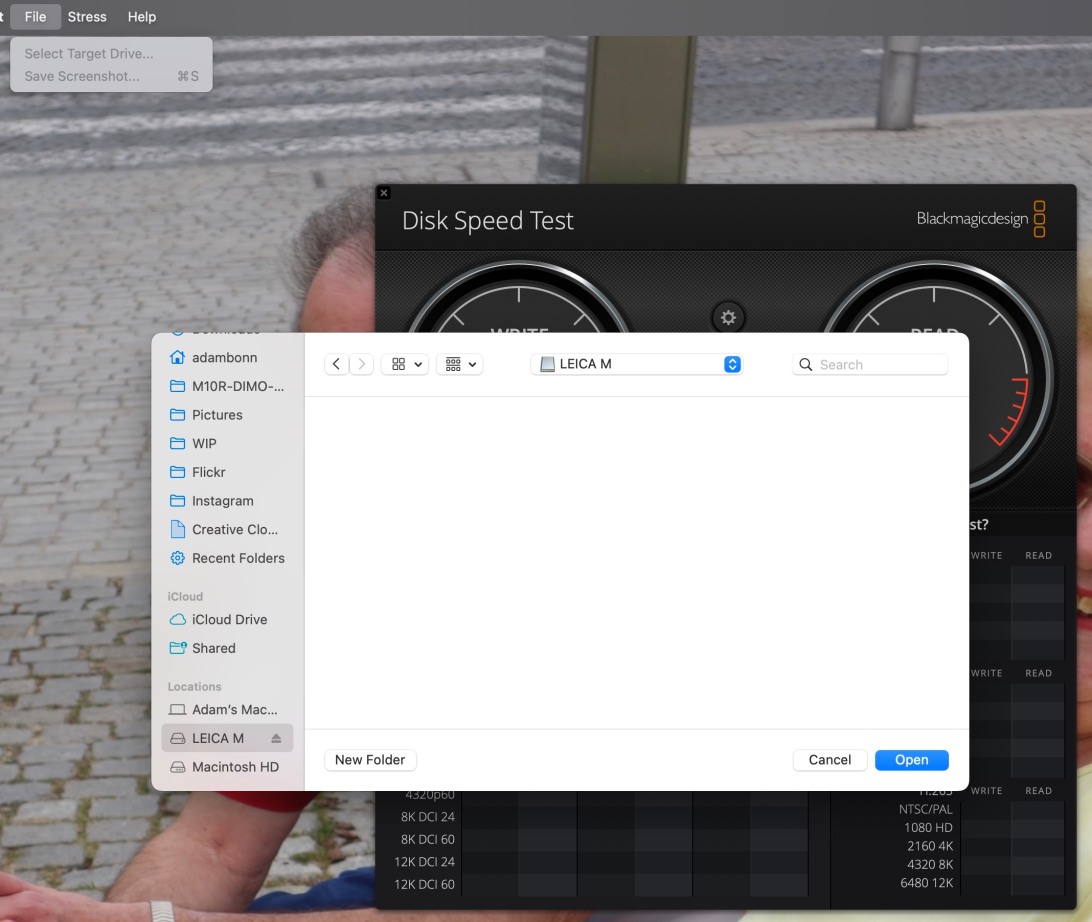Cancel the file selection dialog

pos(830,760)
